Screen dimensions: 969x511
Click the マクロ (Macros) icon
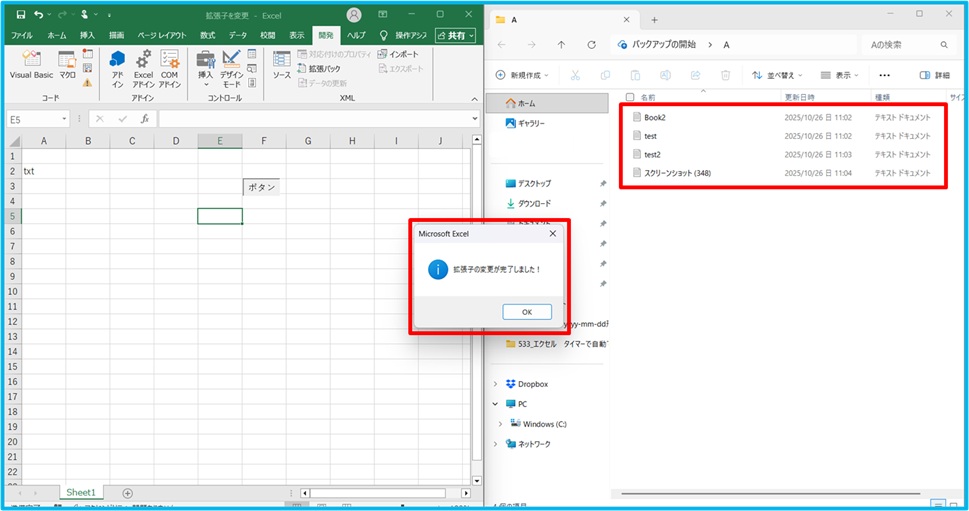point(67,65)
